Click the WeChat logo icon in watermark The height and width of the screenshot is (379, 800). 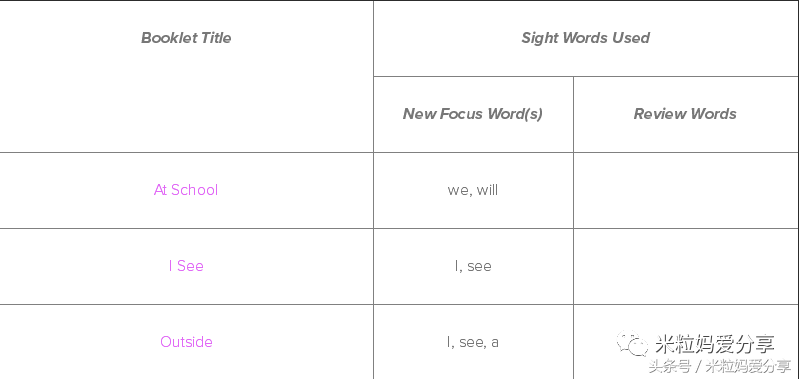coord(633,343)
